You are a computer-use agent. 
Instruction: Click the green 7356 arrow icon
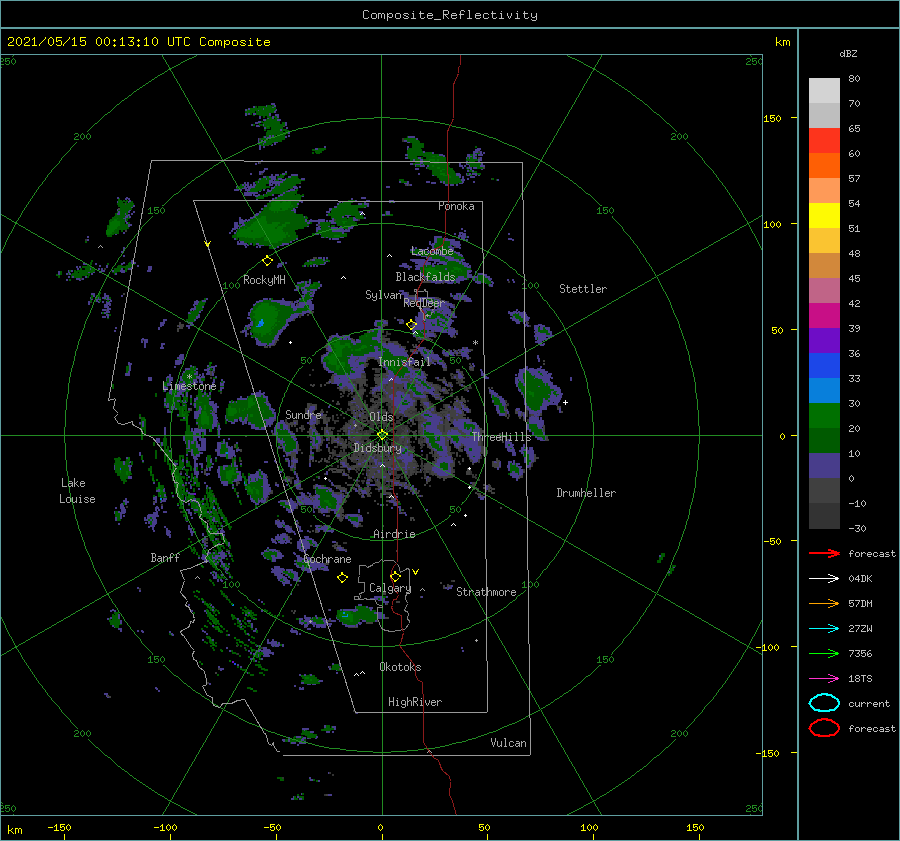click(x=824, y=653)
